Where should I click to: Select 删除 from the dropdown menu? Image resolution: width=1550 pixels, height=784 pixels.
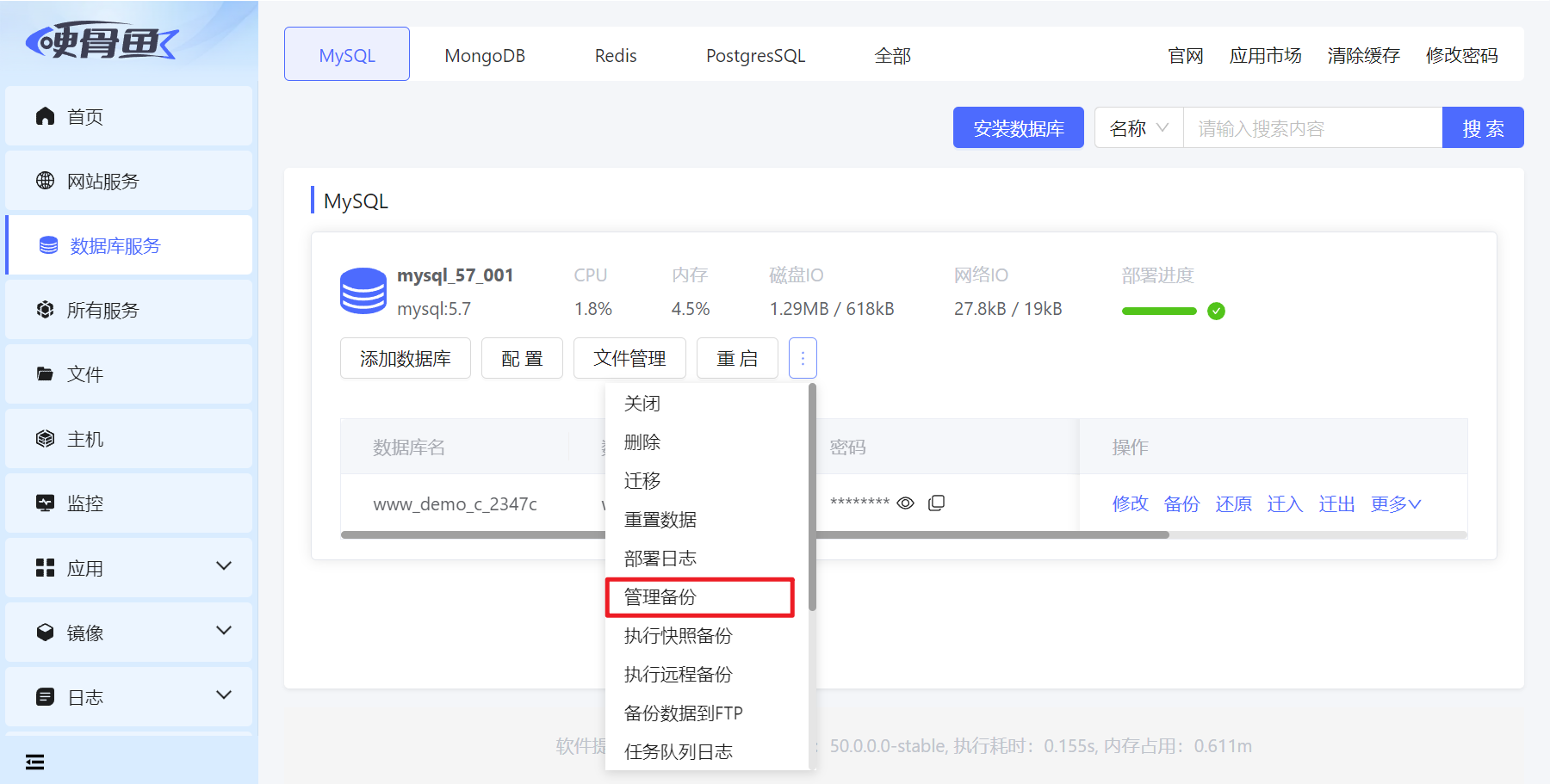[706, 442]
